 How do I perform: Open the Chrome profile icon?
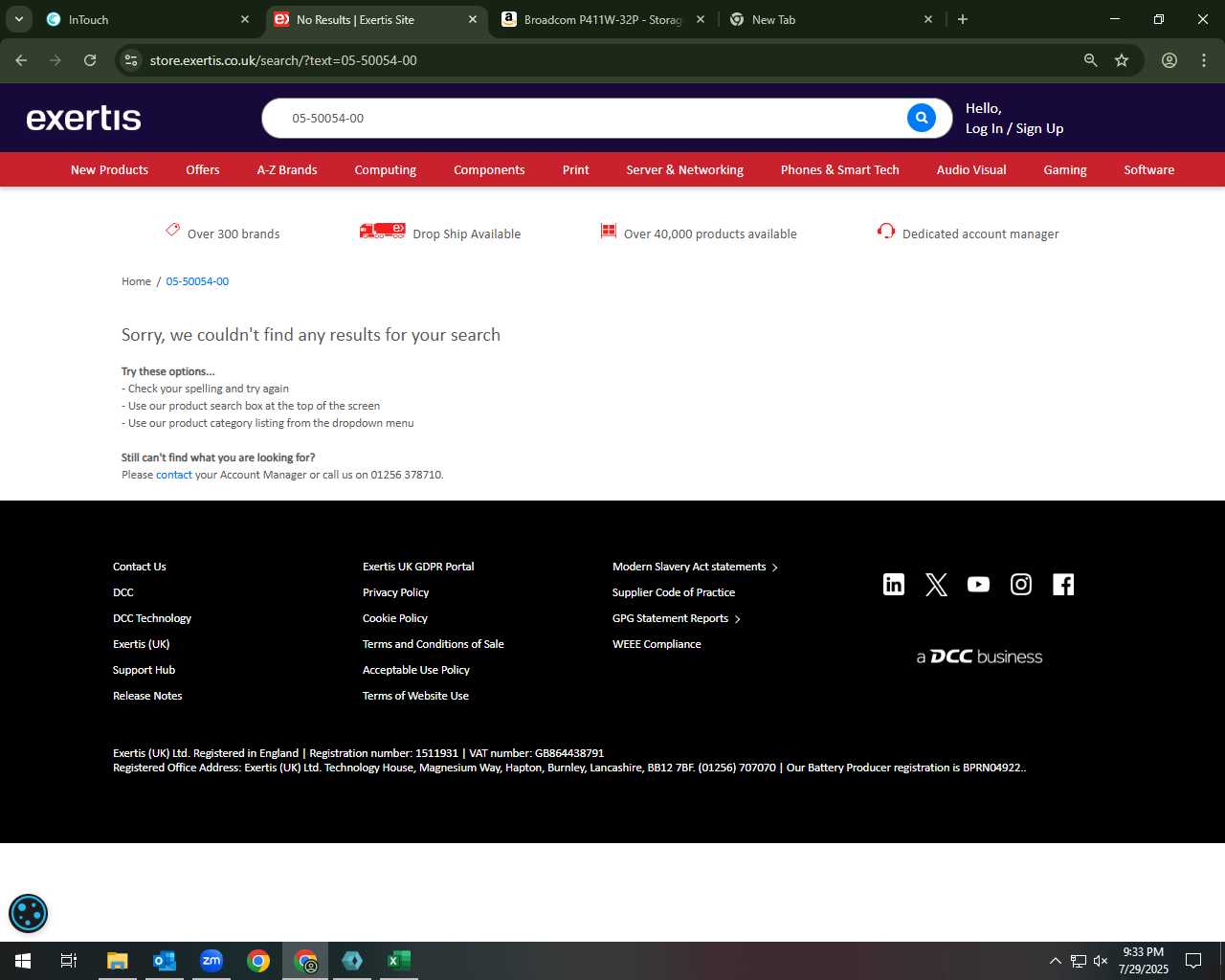tap(1169, 60)
